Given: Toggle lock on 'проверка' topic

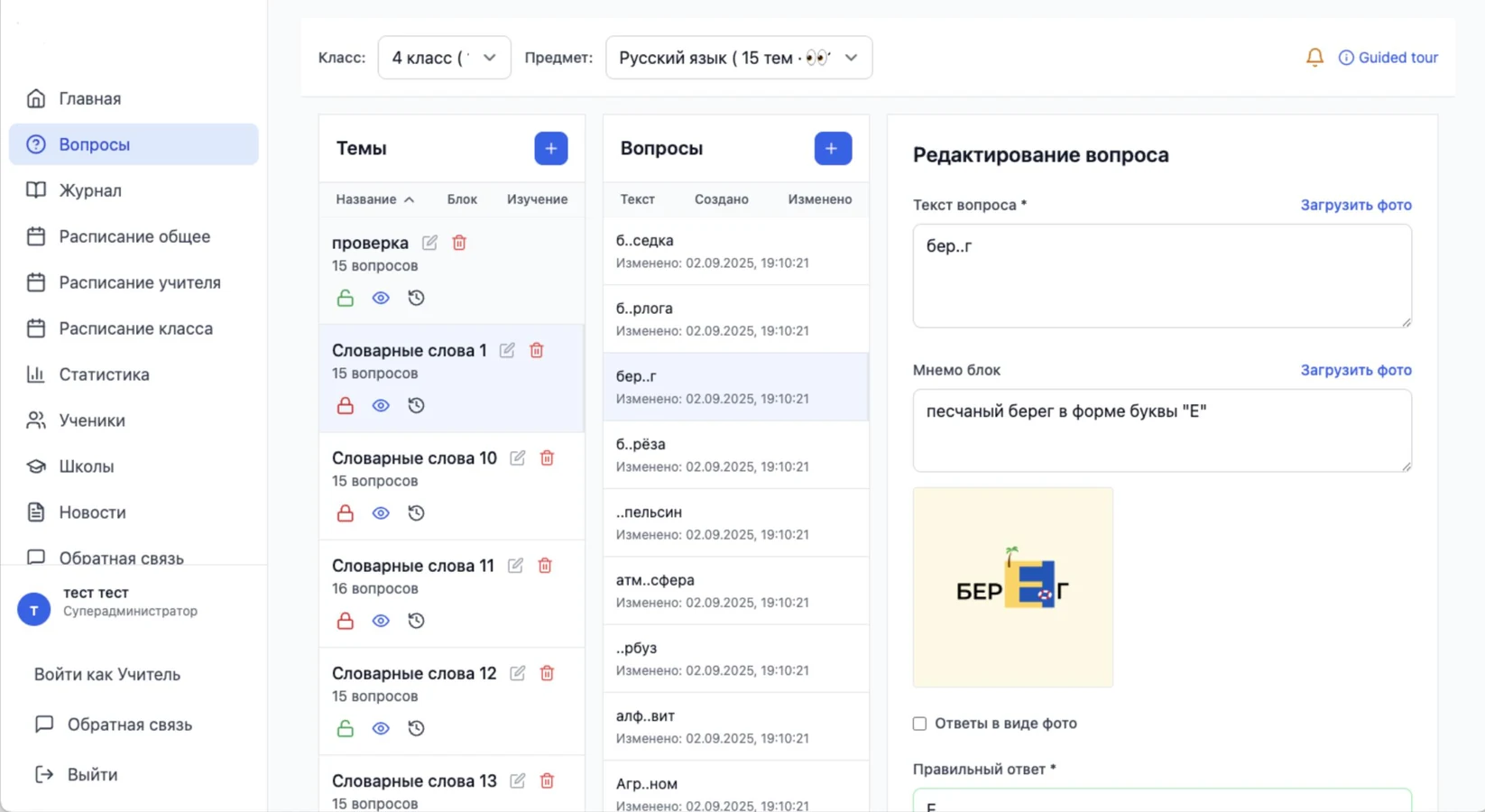Looking at the screenshot, I should tap(345, 298).
